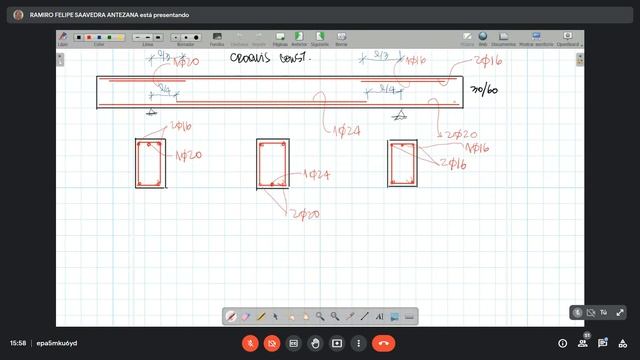Open the activities shapes icon

point(622,343)
